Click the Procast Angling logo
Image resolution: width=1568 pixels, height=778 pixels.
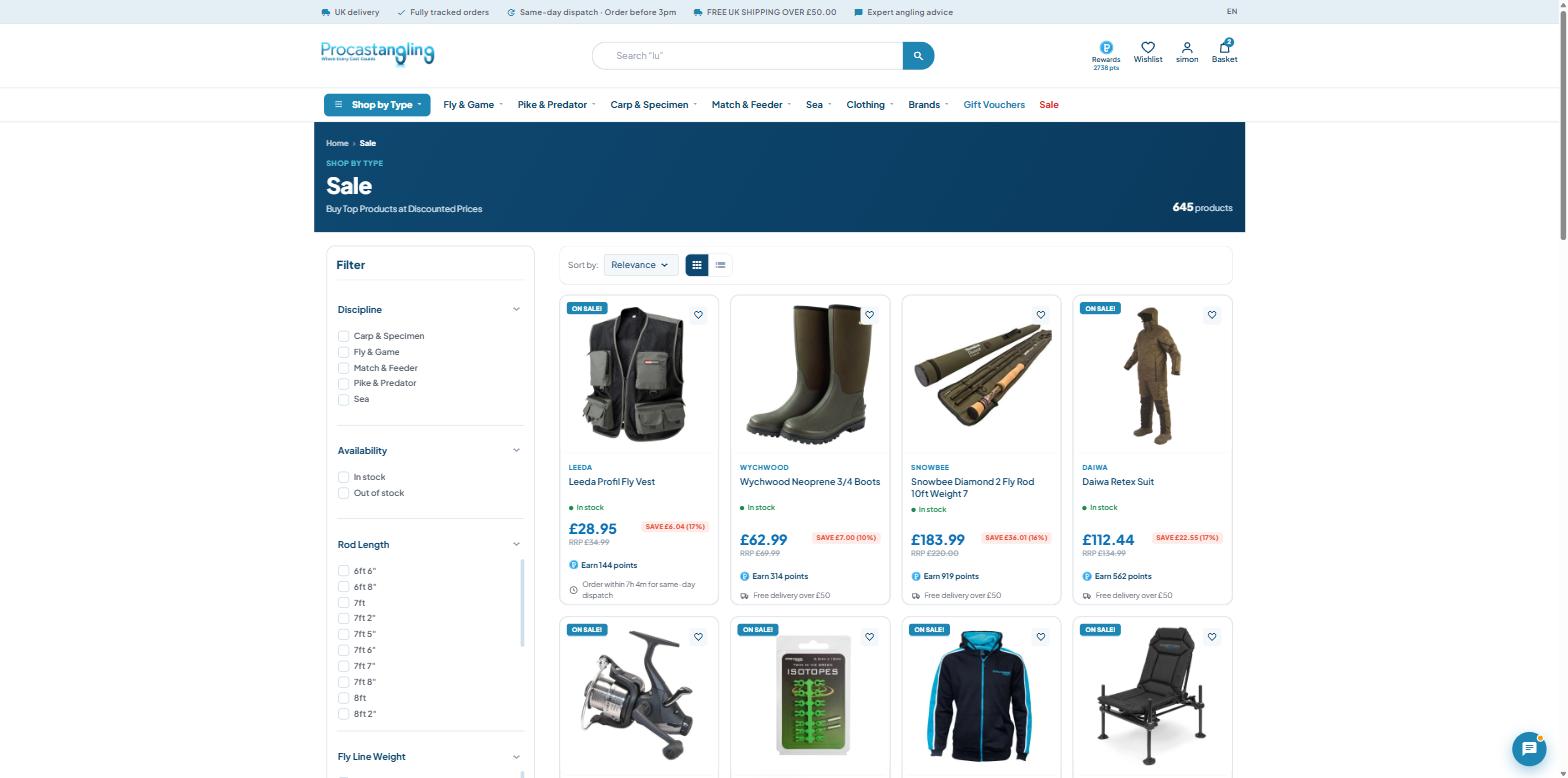pos(377,53)
